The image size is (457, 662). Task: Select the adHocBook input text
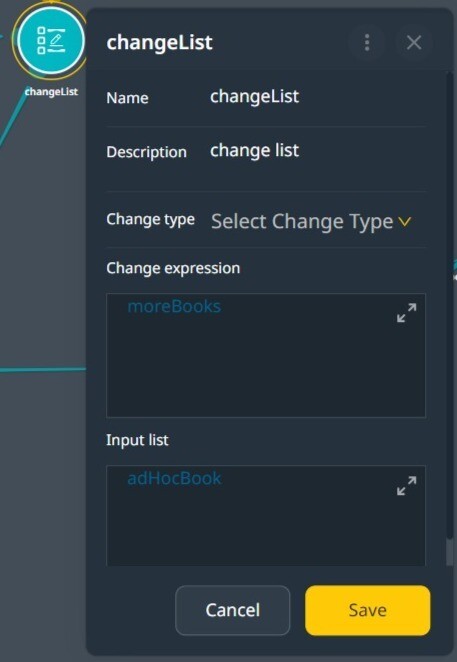(174, 478)
